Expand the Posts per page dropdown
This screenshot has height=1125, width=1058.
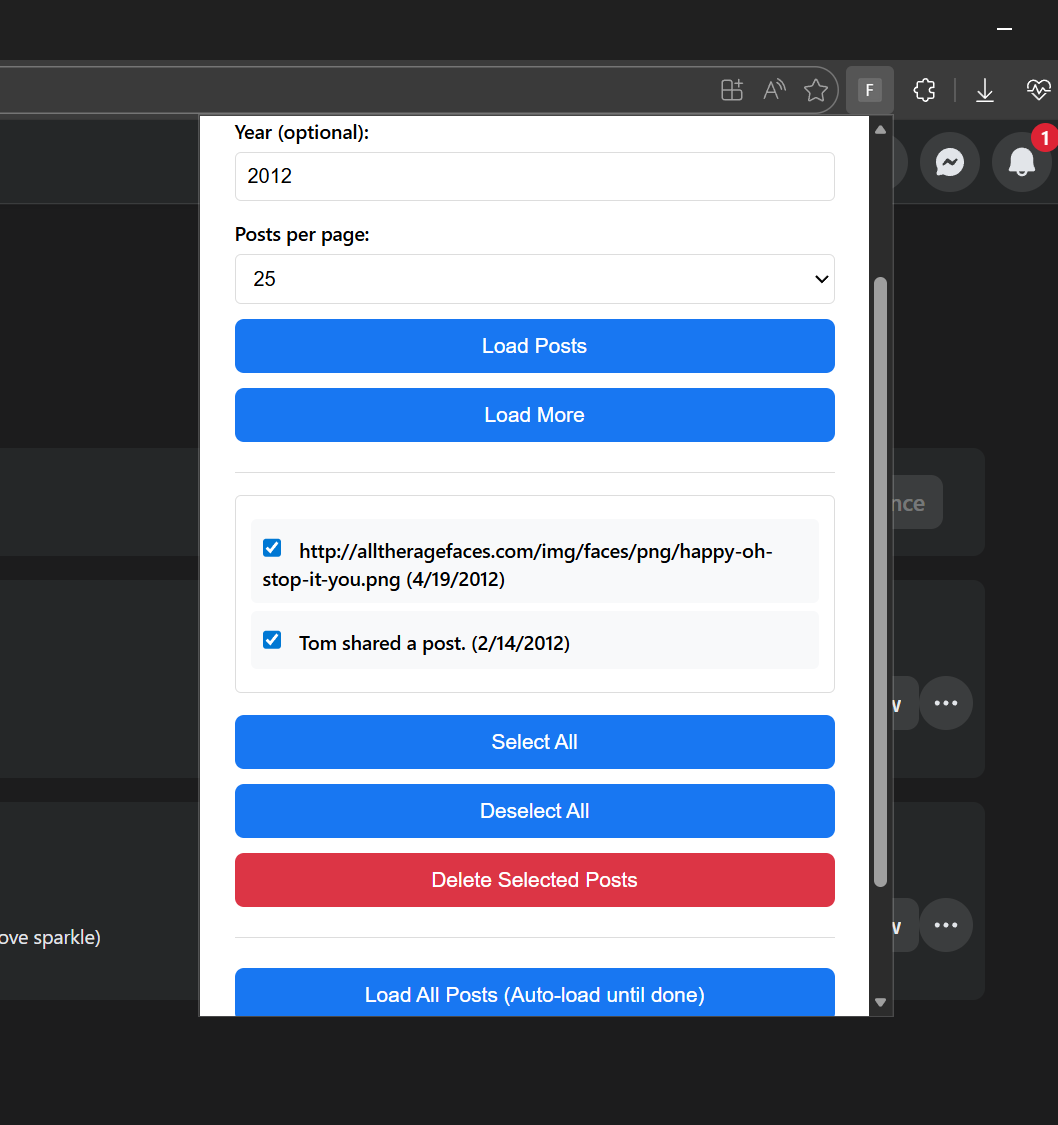coord(534,279)
